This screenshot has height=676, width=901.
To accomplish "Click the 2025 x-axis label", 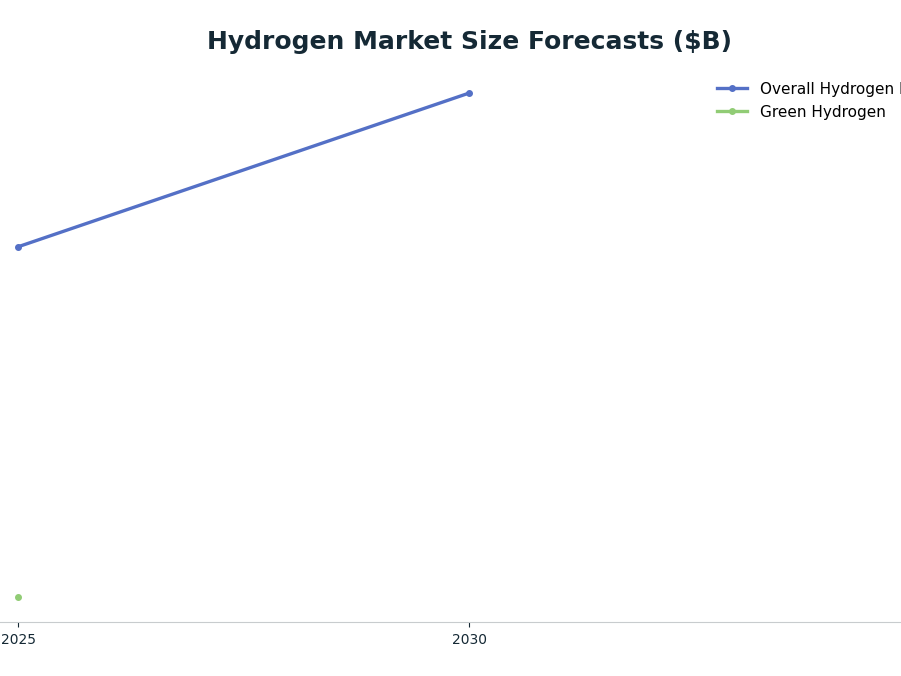I will pos(18,639).
